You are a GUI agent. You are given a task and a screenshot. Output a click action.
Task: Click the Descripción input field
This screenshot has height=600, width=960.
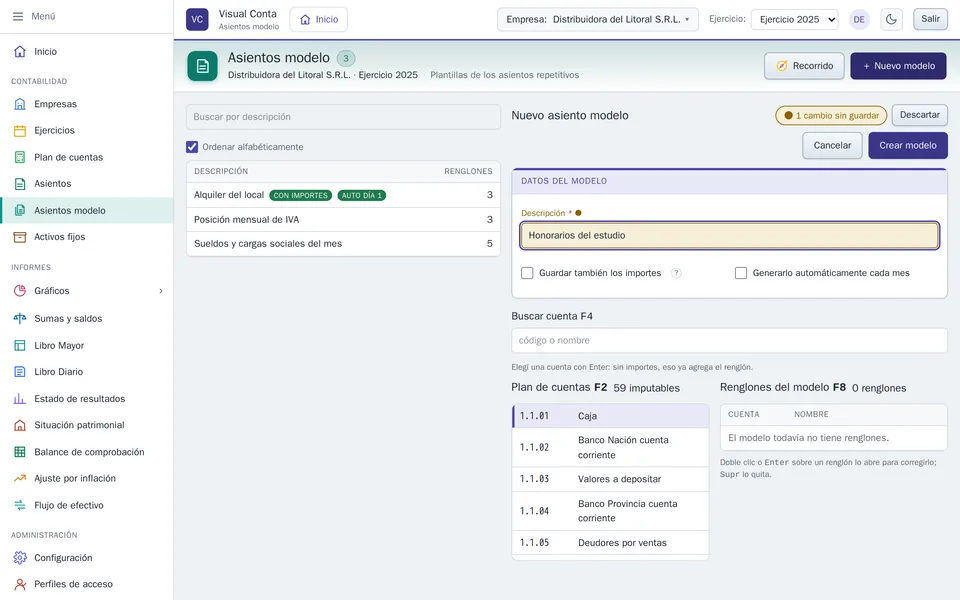pos(729,235)
